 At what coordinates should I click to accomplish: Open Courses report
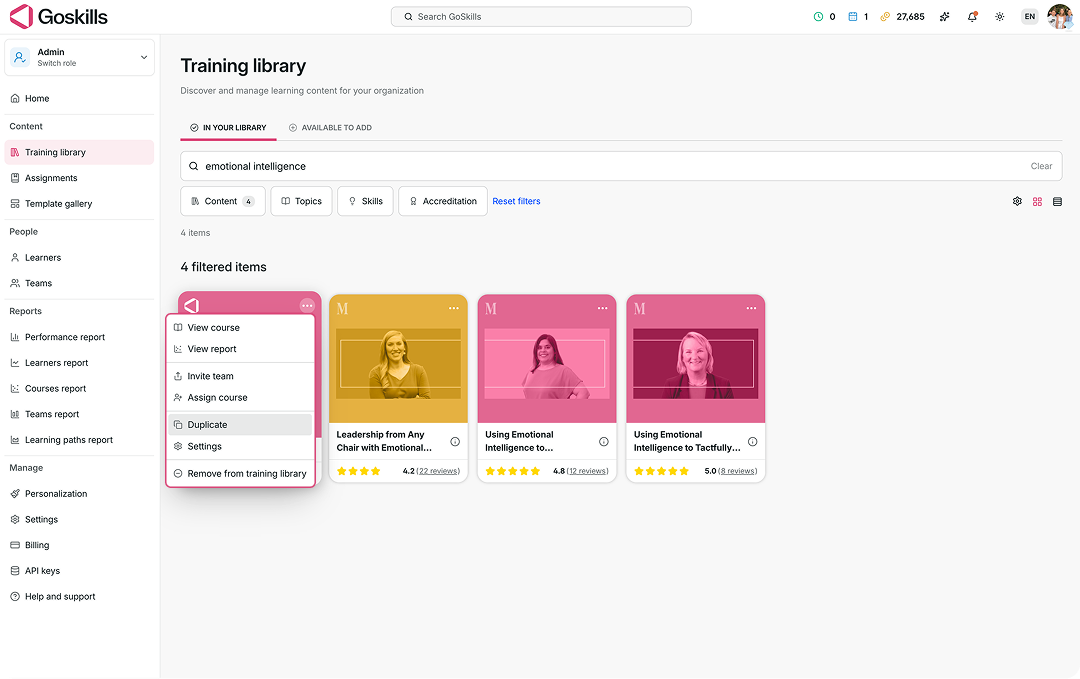(x=79, y=388)
